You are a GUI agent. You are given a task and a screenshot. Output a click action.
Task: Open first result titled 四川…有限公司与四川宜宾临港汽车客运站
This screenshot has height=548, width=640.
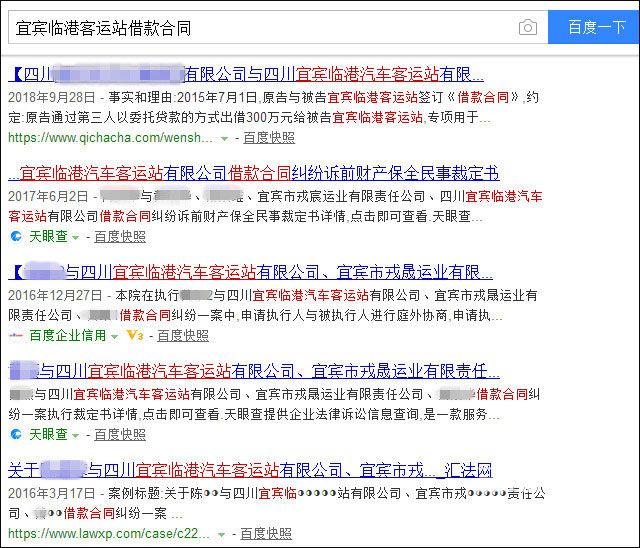(246, 74)
